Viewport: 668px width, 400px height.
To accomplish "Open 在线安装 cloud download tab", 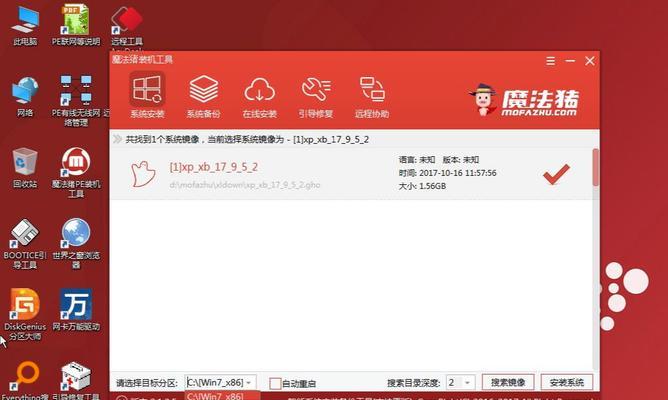I will [x=259, y=97].
